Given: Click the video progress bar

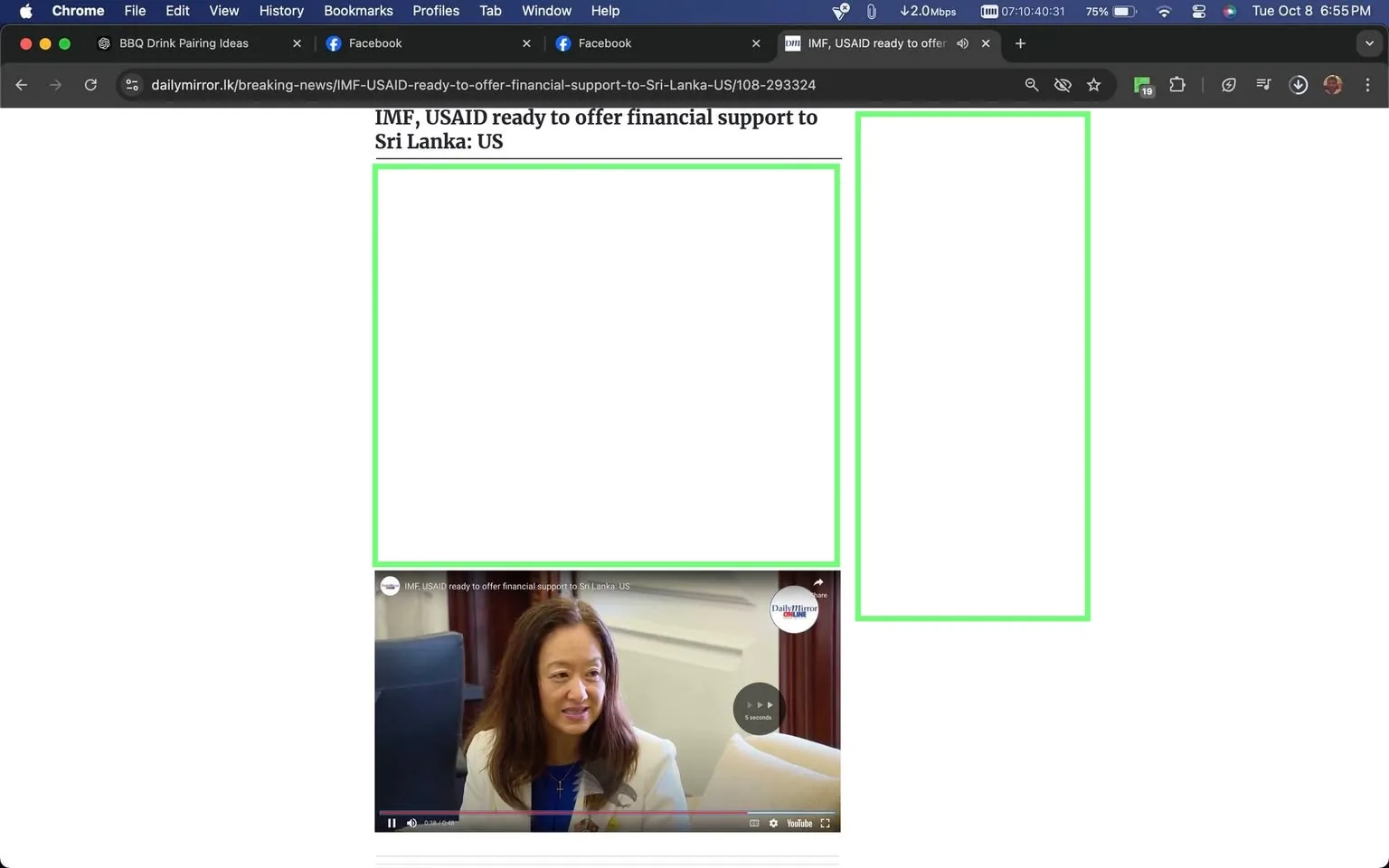Looking at the screenshot, I should click(606, 812).
